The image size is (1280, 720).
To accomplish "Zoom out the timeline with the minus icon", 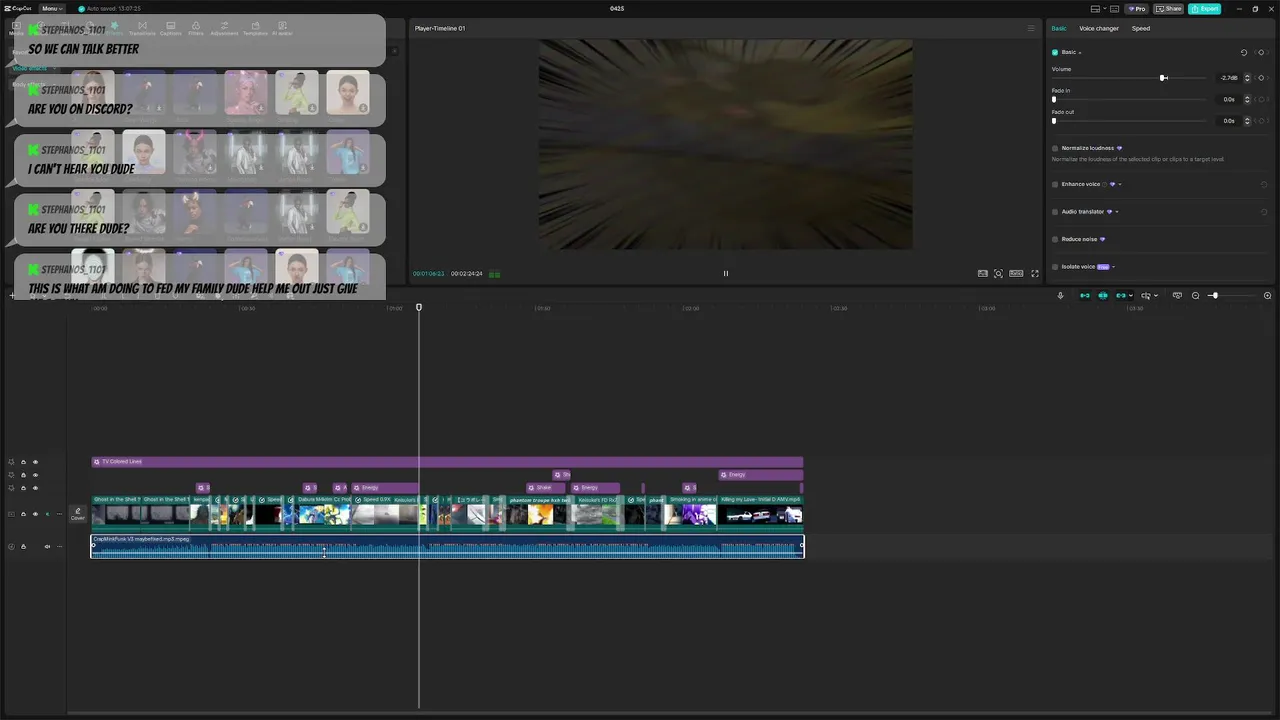I will (x=1195, y=296).
